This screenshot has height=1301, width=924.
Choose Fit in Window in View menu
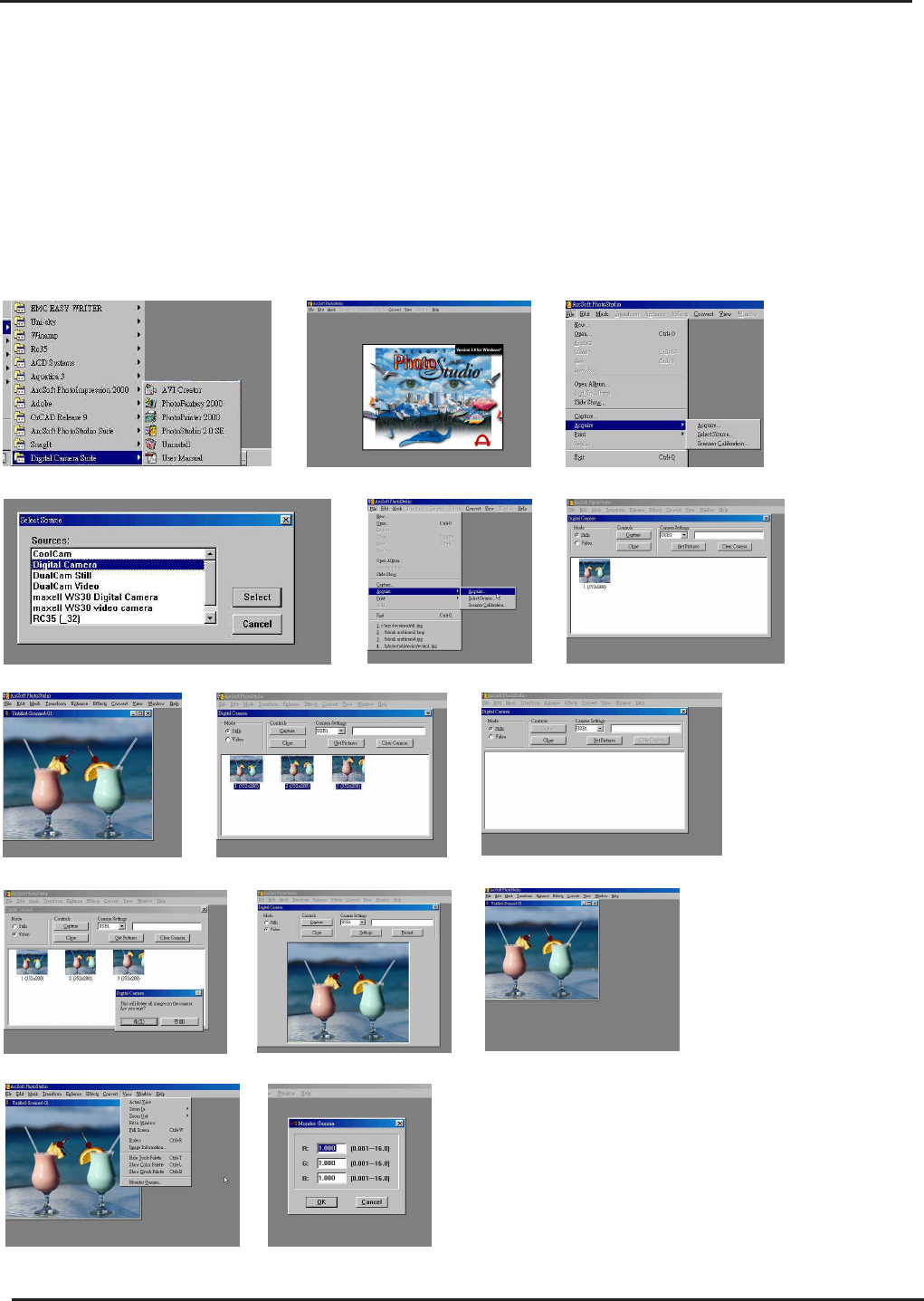156,1123
